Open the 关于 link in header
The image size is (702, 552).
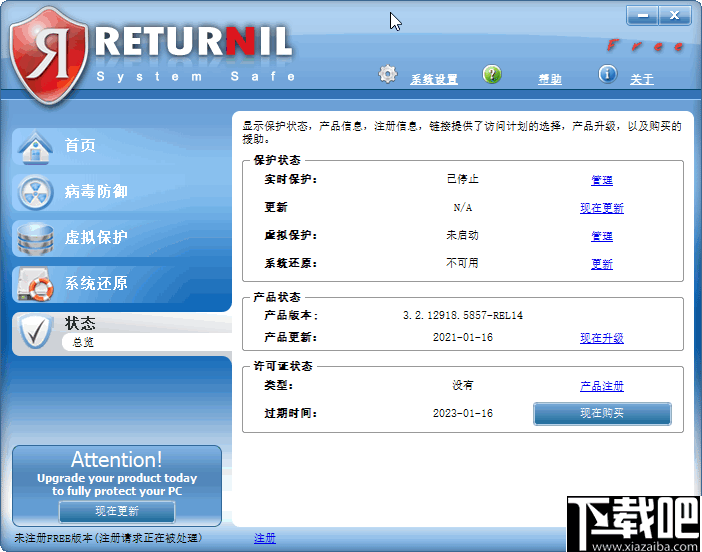pos(642,80)
